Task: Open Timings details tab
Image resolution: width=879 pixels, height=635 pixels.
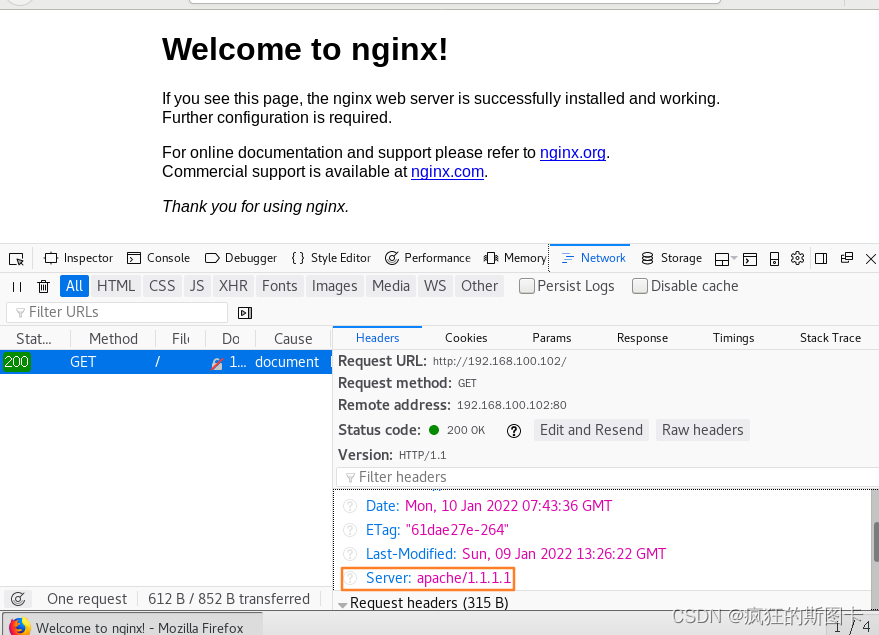Action: (x=733, y=338)
